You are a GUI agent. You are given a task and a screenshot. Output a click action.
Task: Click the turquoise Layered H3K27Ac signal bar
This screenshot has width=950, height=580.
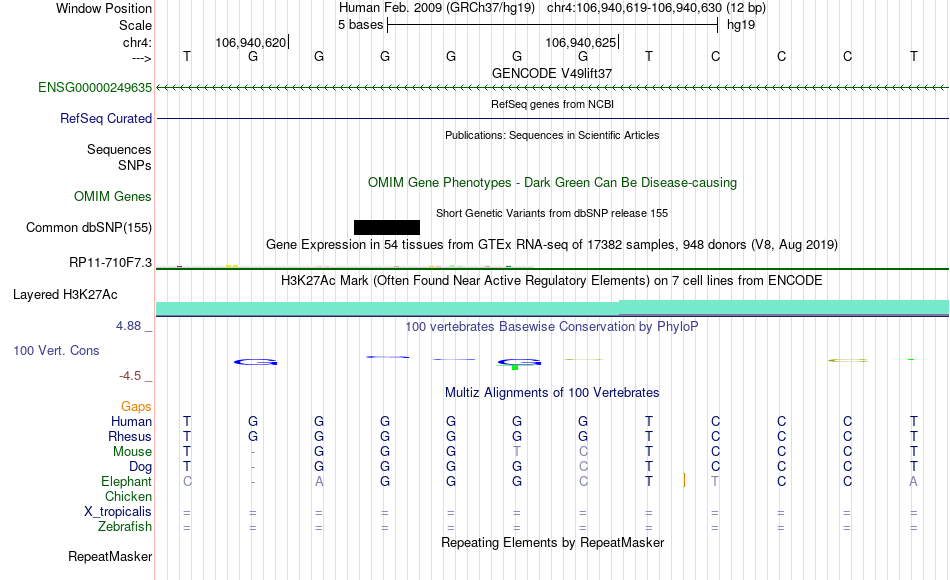click(x=552, y=308)
